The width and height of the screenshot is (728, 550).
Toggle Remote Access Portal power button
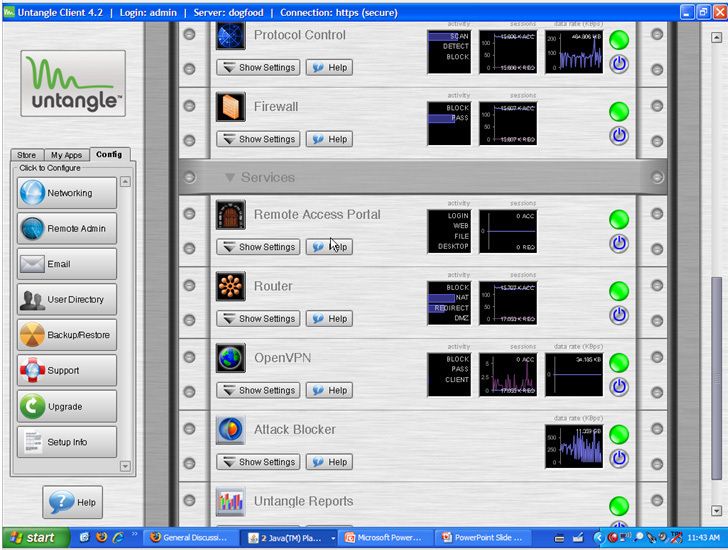click(x=619, y=243)
